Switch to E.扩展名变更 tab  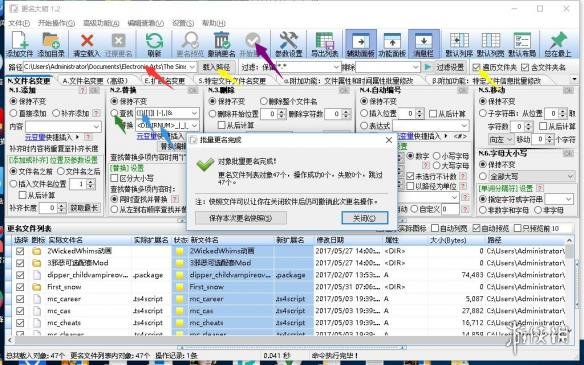164,80
